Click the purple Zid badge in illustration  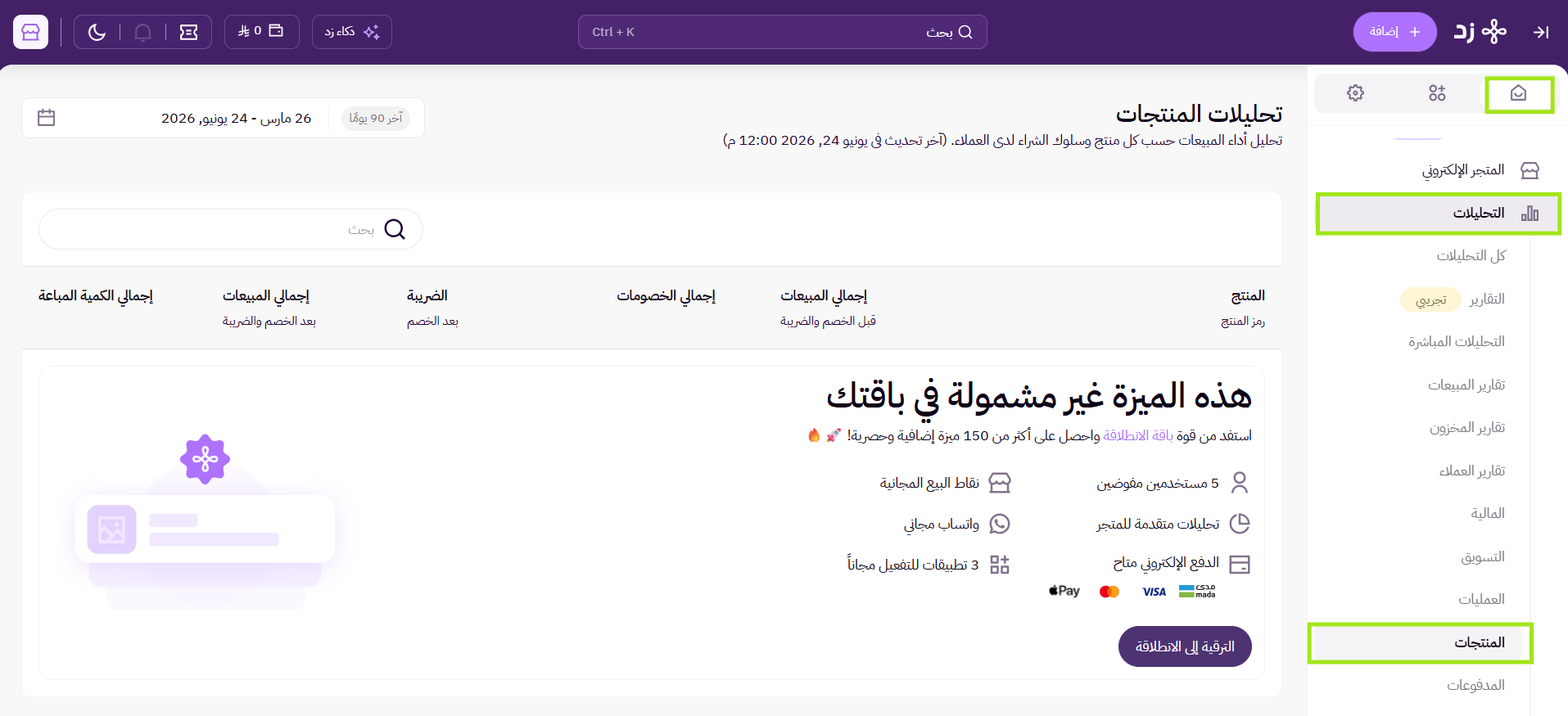(x=205, y=459)
